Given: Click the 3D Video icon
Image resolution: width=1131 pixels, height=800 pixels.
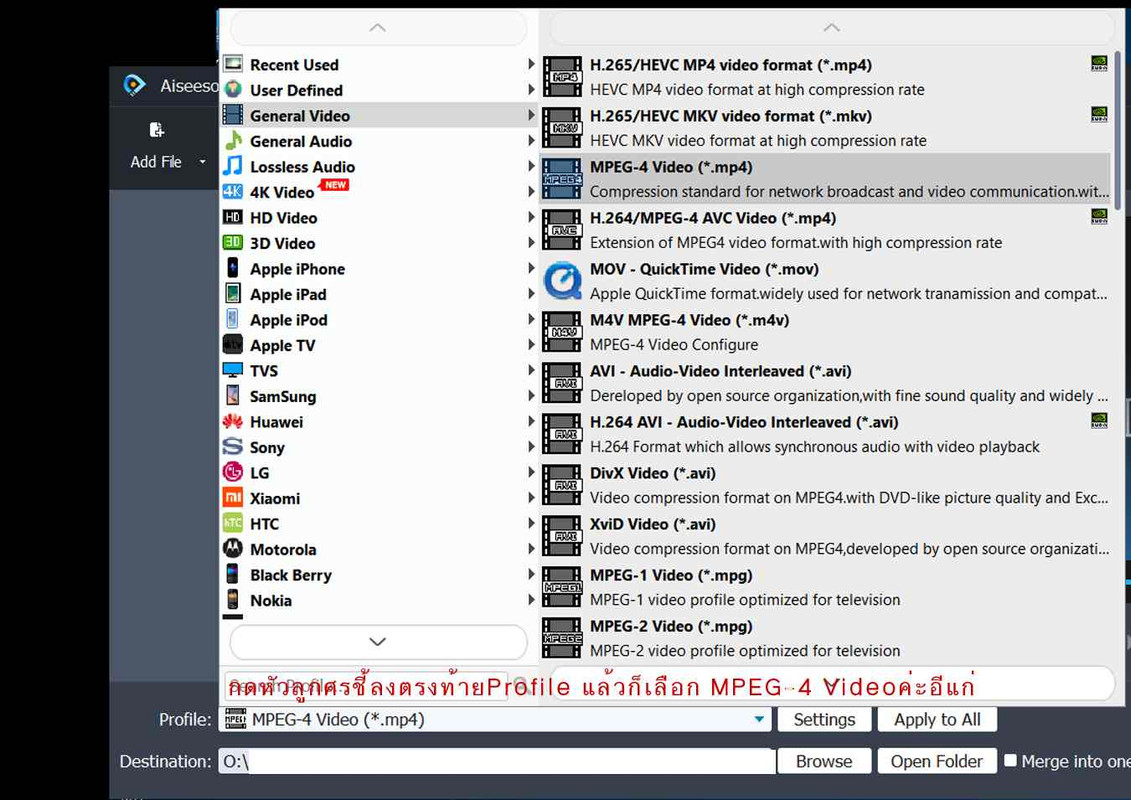Looking at the screenshot, I should point(233,242).
